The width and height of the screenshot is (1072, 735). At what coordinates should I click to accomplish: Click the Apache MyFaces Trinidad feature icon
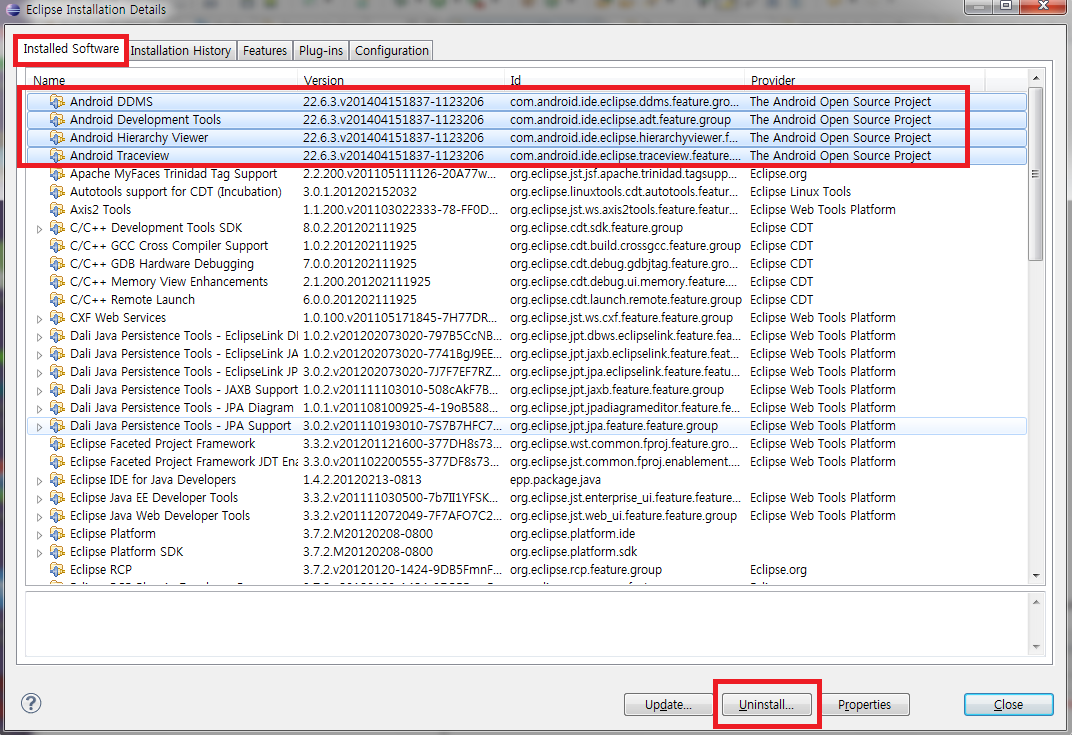(58, 173)
